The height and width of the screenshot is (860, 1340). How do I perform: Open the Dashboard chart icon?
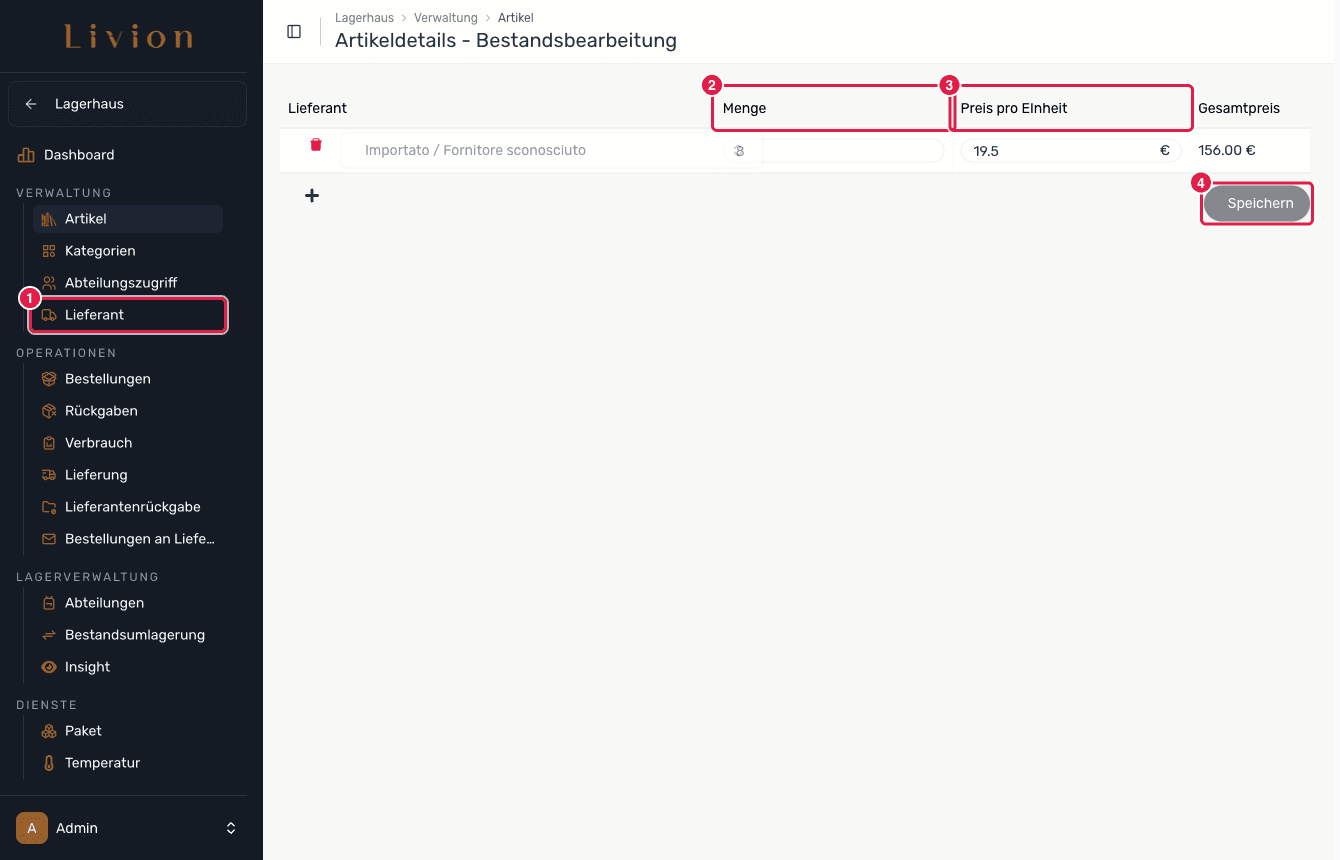26,155
